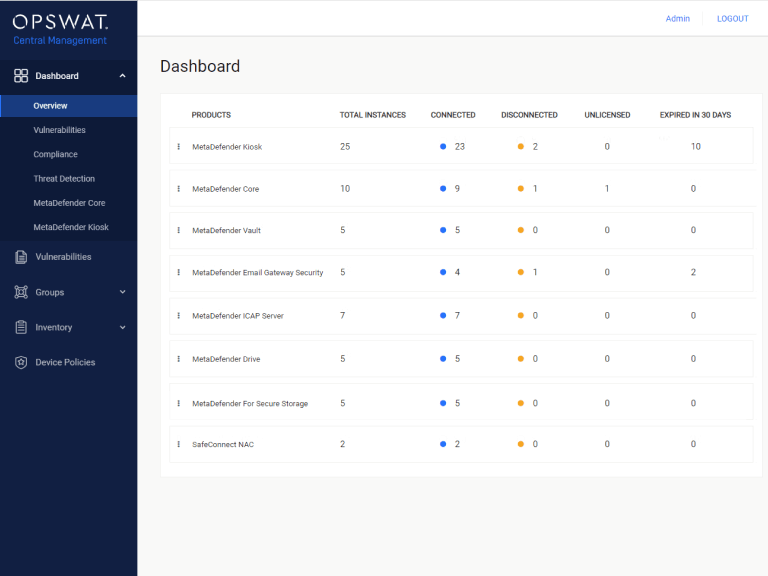Click the Inventory clipboard icon in the sidebar

pyautogui.click(x=21, y=327)
